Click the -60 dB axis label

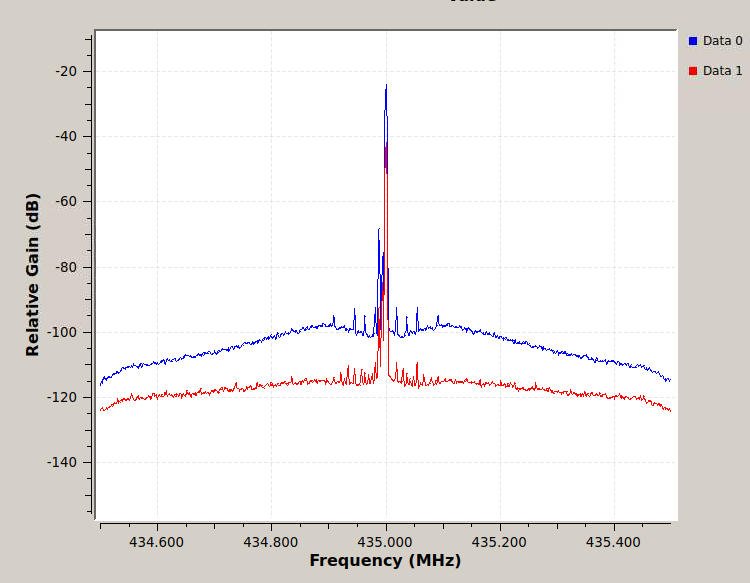pyautogui.click(x=66, y=201)
